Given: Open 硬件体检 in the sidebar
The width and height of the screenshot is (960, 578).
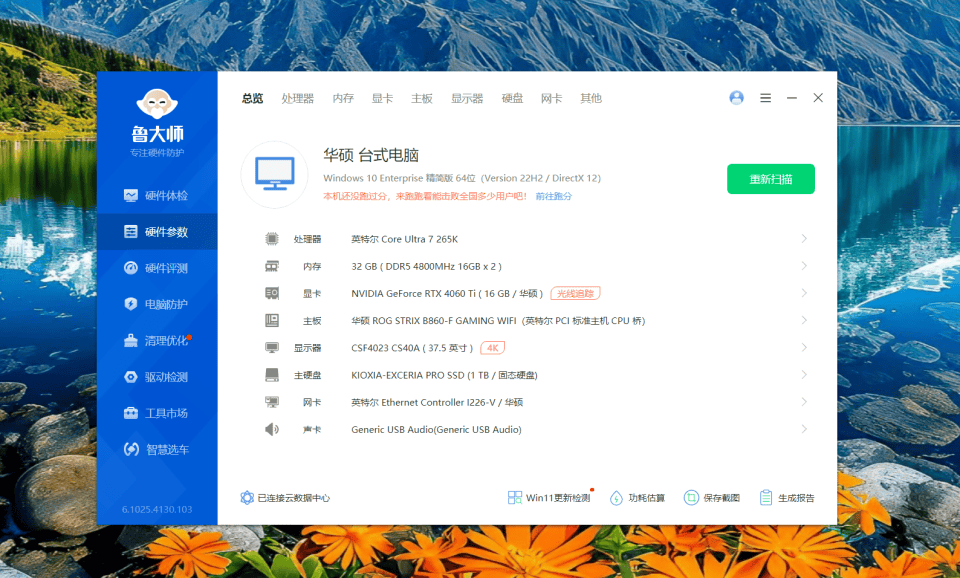Looking at the screenshot, I should pos(157,196).
